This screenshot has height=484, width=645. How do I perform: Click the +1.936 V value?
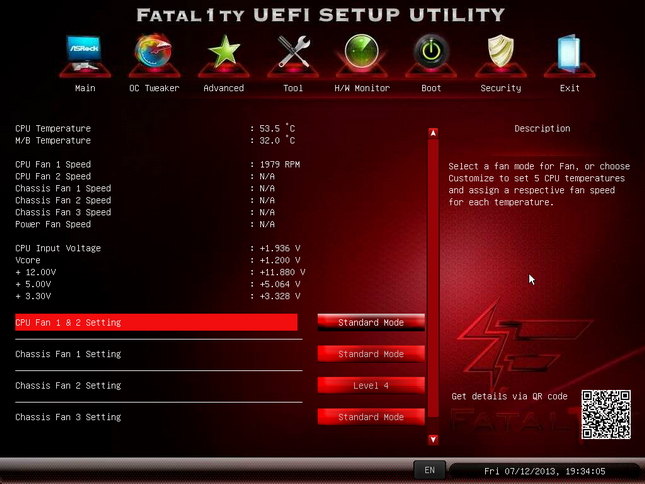click(x=280, y=248)
